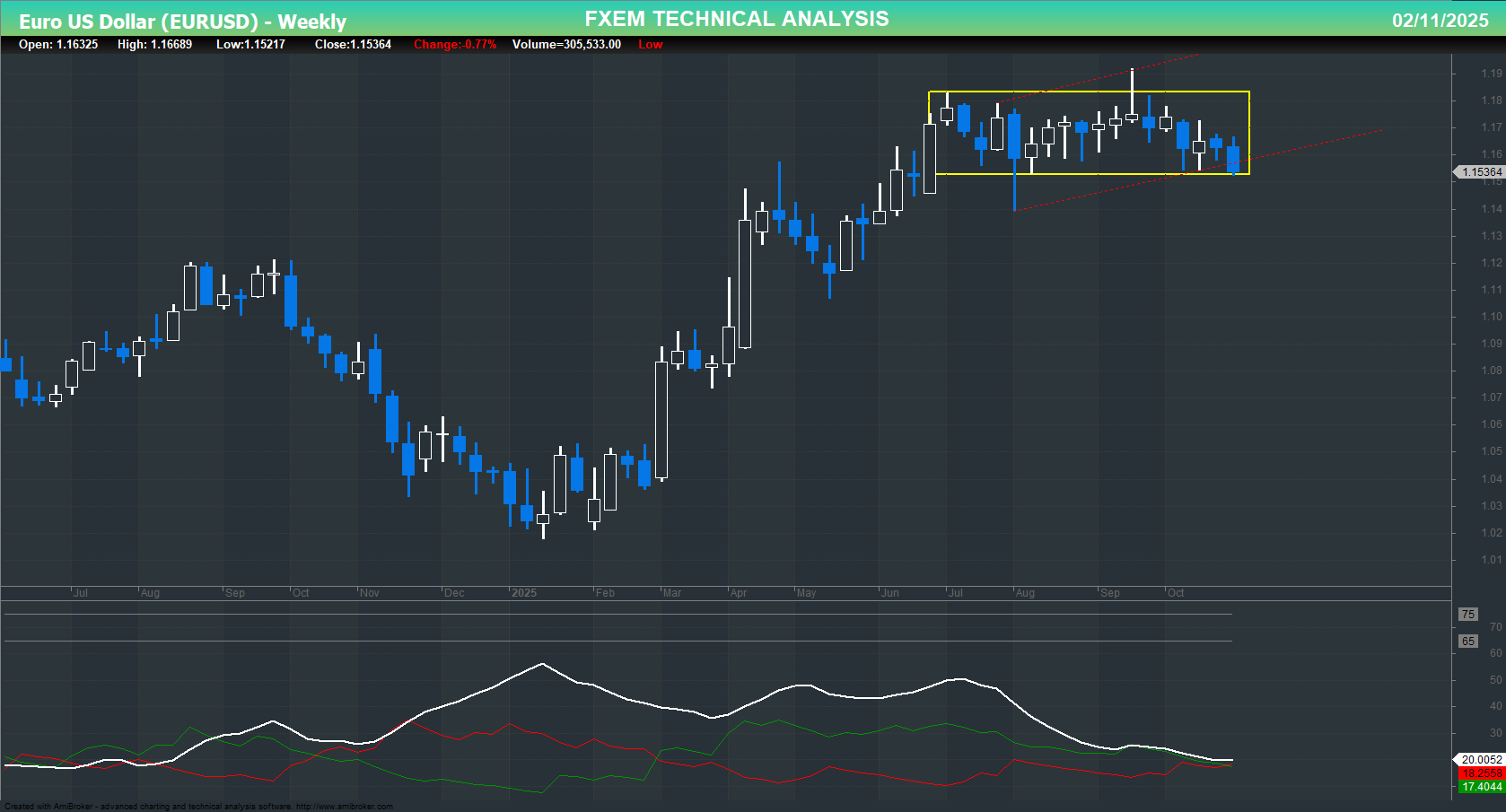Click the green 17.4044 indicator value chip
Screen dimensions: 1506x812
coord(1479,786)
